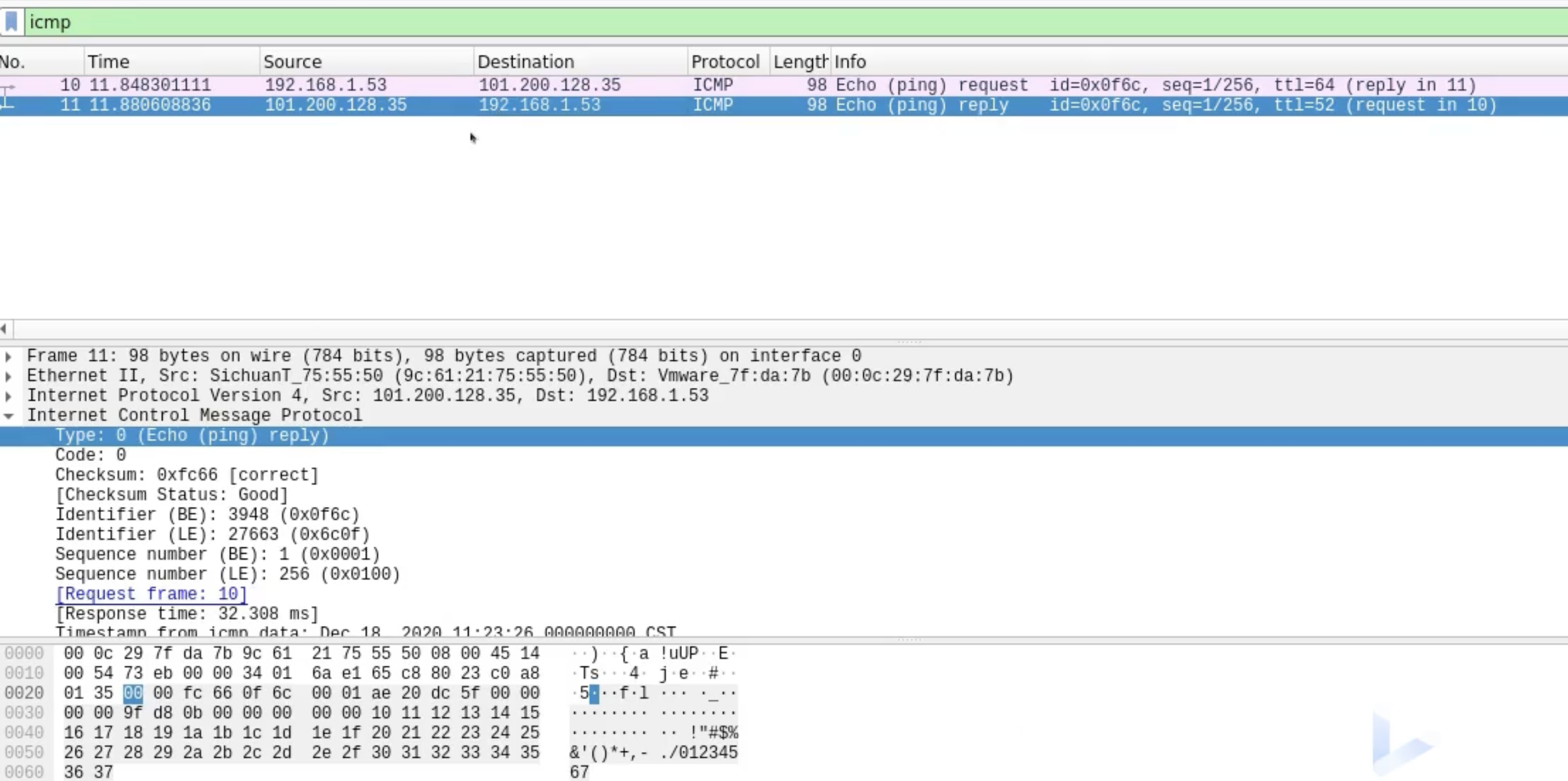Select the Internet Control Message Protocol line
The image size is (1568, 781).
(195, 416)
